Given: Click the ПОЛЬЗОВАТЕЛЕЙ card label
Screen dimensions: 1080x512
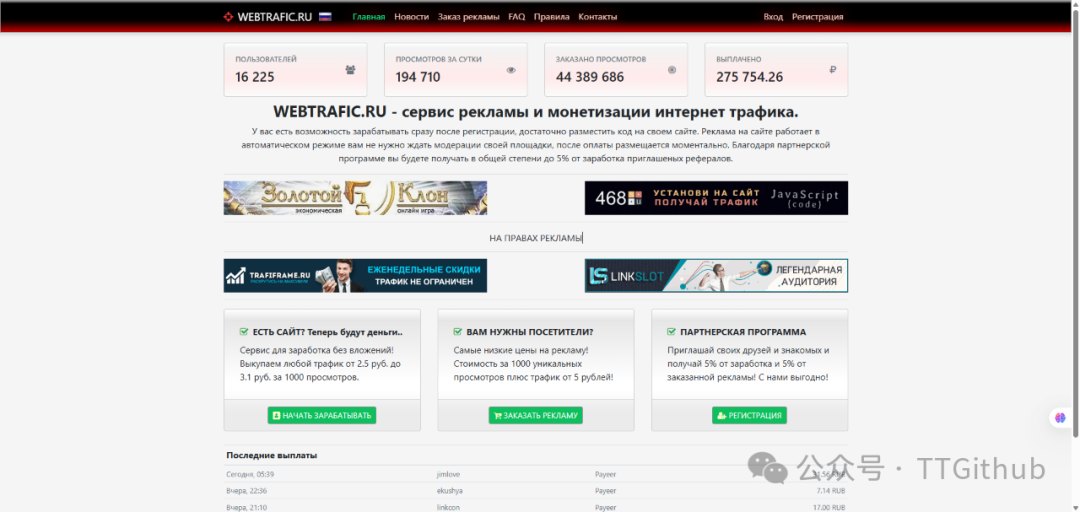Looking at the screenshot, I should 266,59.
